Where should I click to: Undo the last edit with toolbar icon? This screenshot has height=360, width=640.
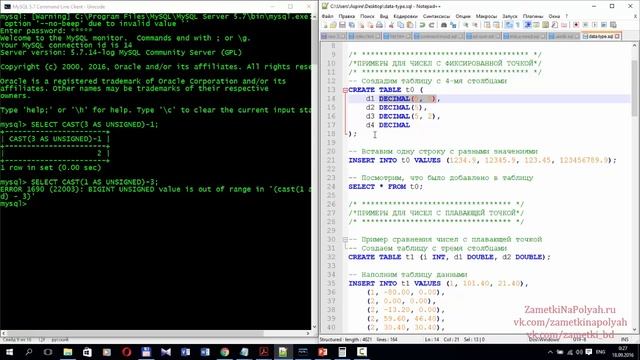pyautogui.click(x=422, y=25)
